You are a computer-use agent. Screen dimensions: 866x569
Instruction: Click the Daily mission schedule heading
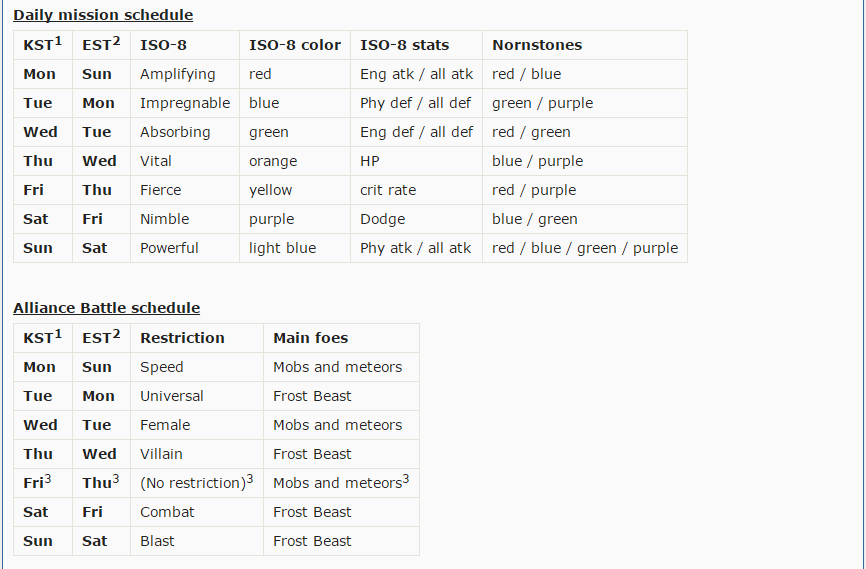tap(103, 15)
